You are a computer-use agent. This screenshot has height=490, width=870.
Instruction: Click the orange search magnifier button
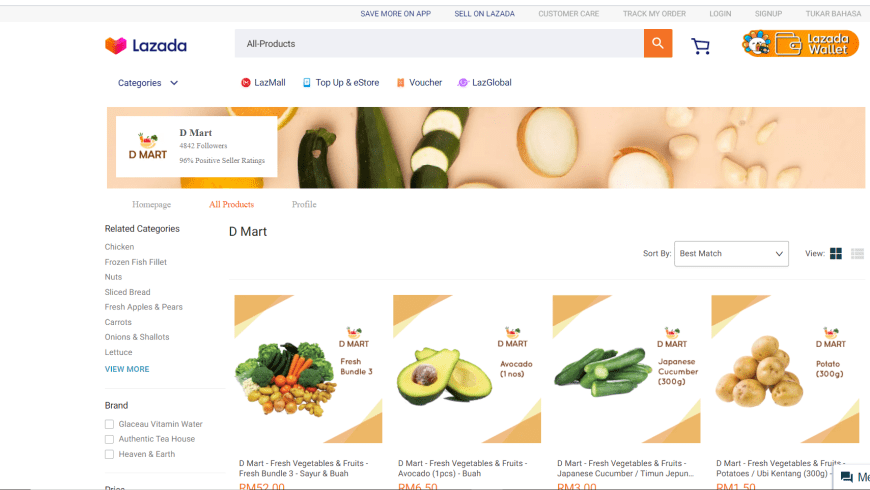[x=657, y=43]
